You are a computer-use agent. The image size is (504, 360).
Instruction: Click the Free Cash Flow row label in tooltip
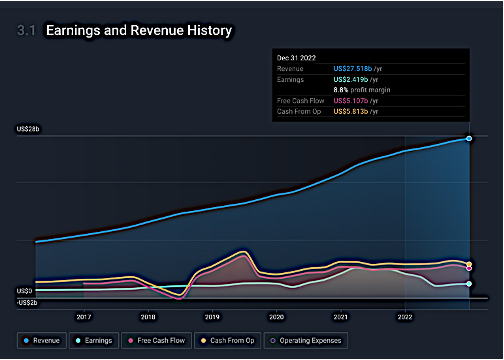pos(300,101)
